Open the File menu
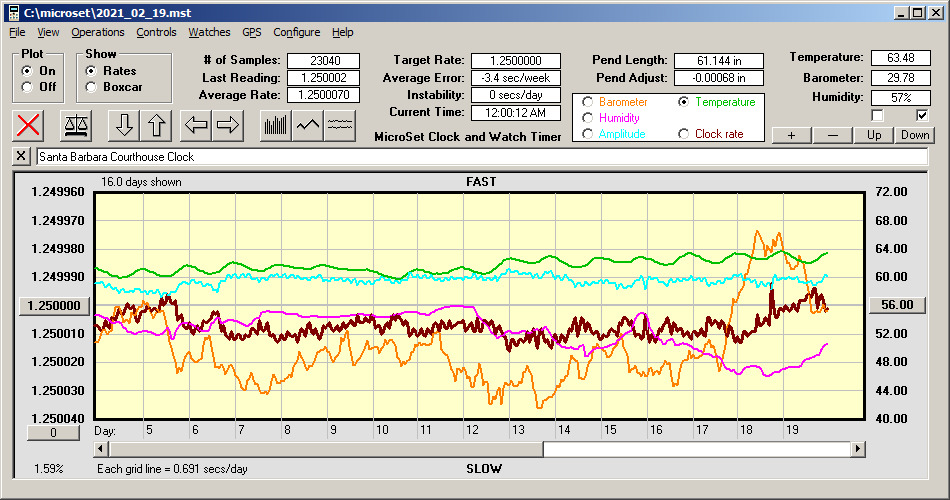The height and width of the screenshot is (500, 950). (x=17, y=32)
